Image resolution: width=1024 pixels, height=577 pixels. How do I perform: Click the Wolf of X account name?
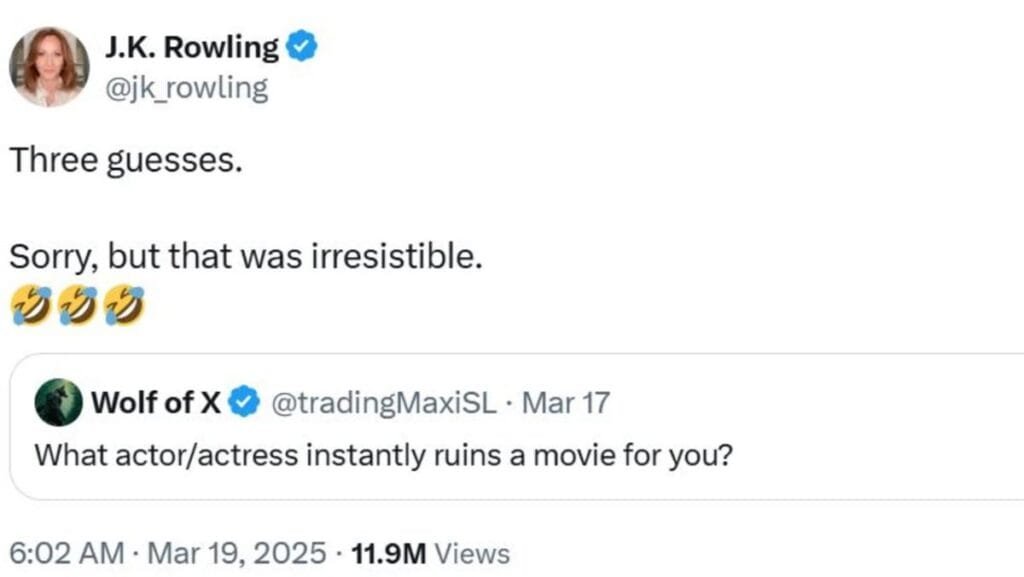[x=156, y=403]
